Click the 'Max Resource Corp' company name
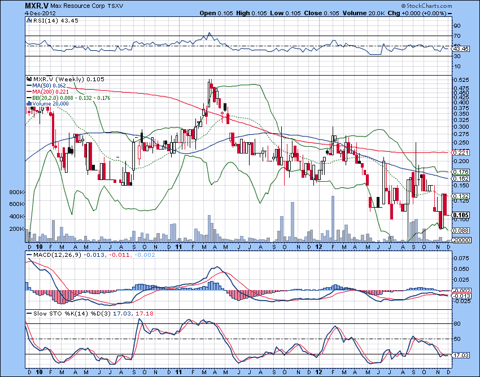 [78, 6]
